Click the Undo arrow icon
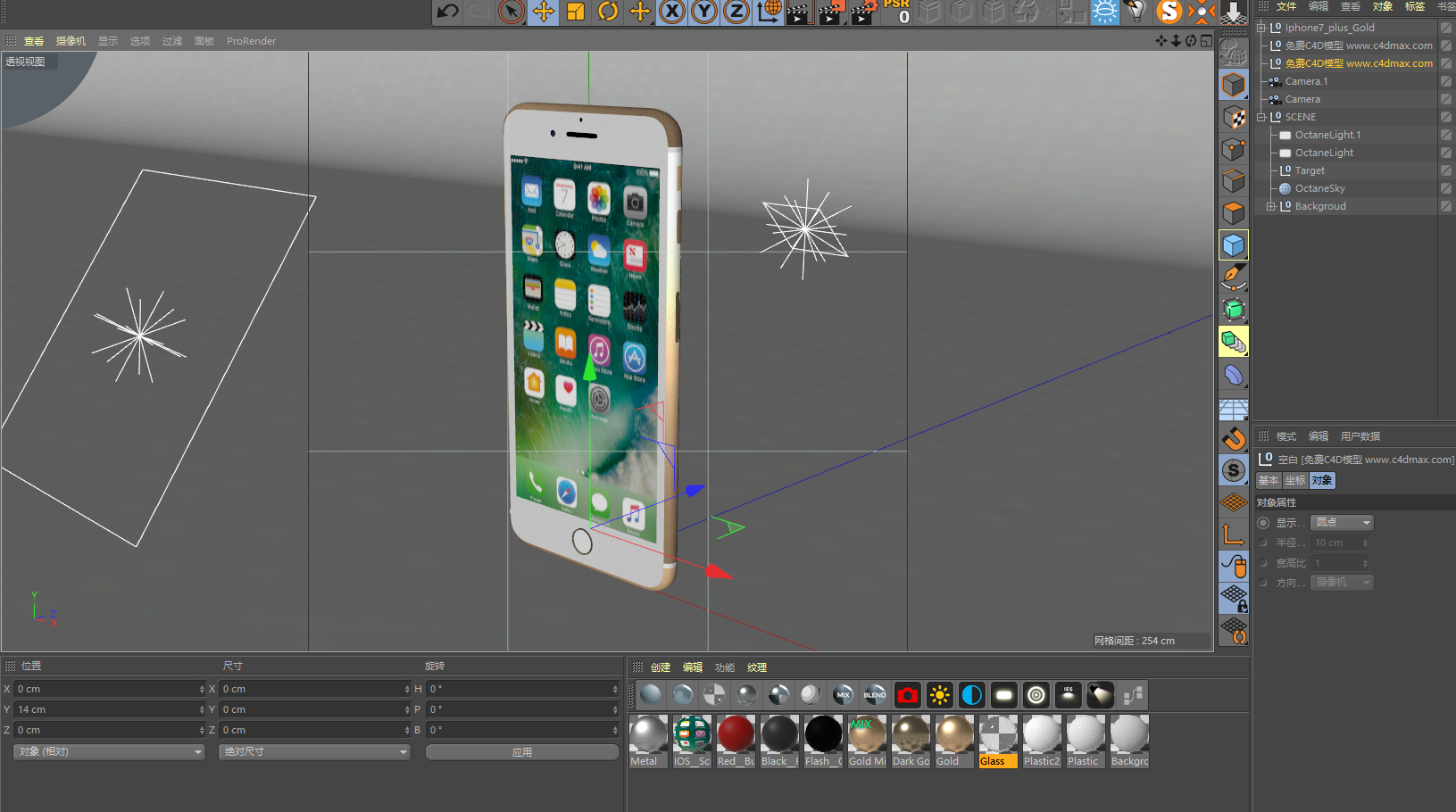Viewport: 1456px width, 812px height. pos(447,12)
